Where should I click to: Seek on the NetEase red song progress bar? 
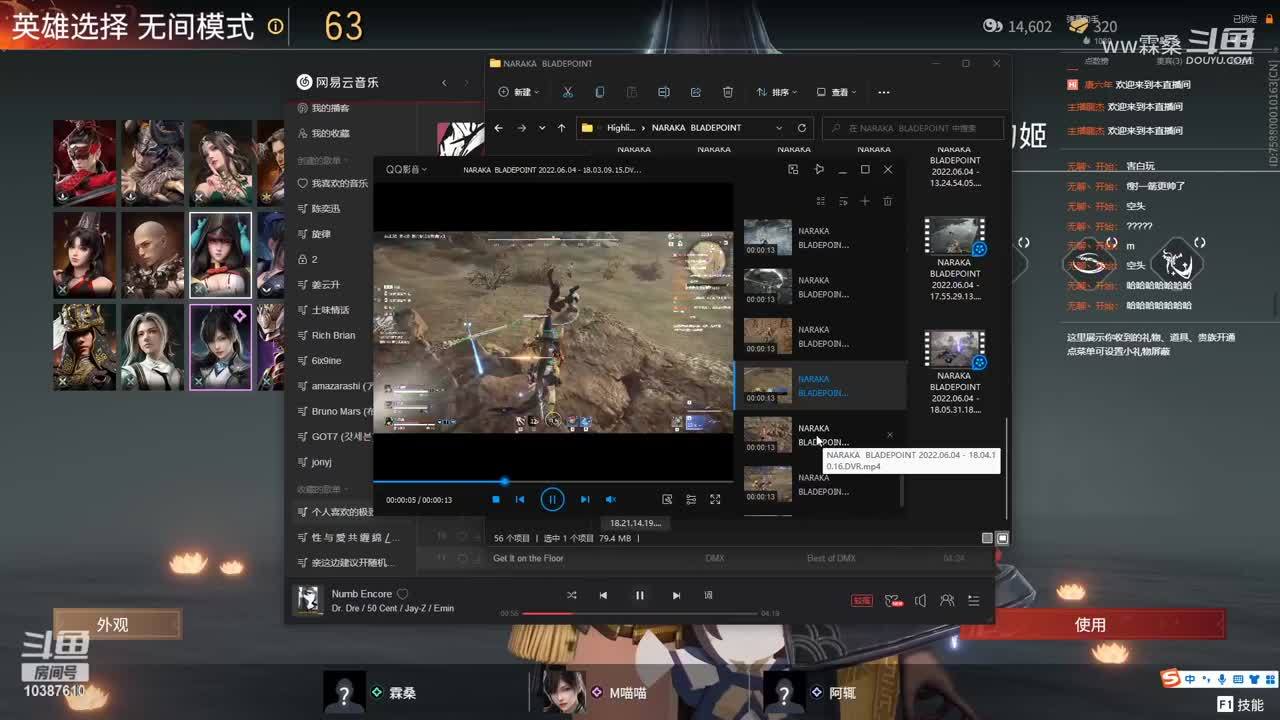coord(640,613)
